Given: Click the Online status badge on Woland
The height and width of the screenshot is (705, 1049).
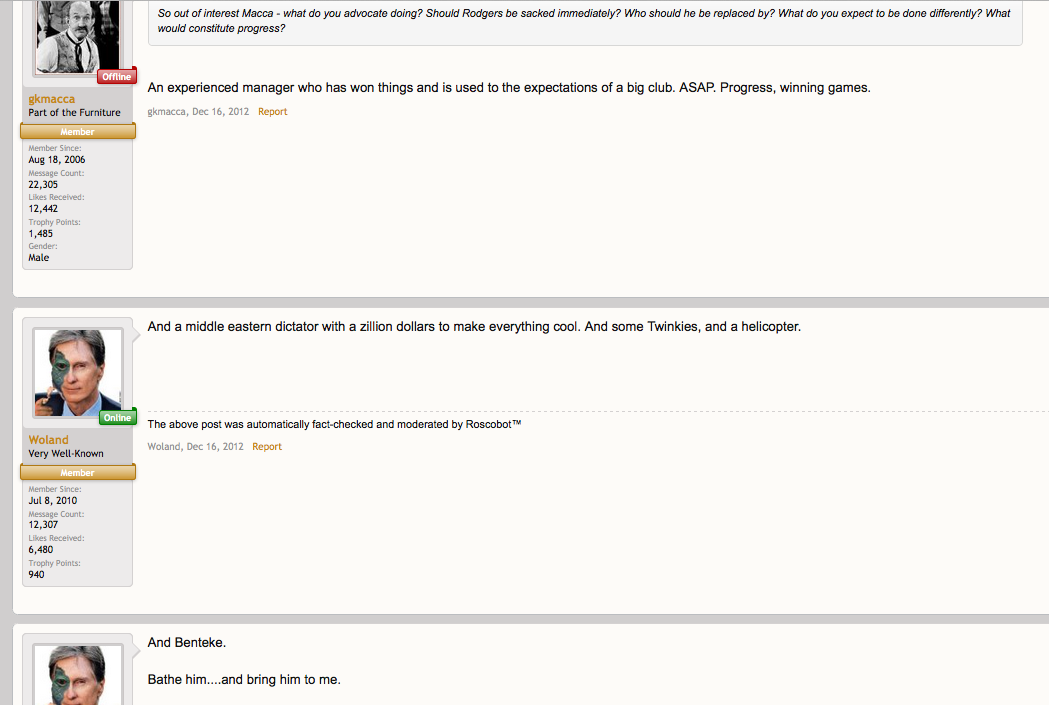Looking at the screenshot, I should pyautogui.click(x=117, y=417).
